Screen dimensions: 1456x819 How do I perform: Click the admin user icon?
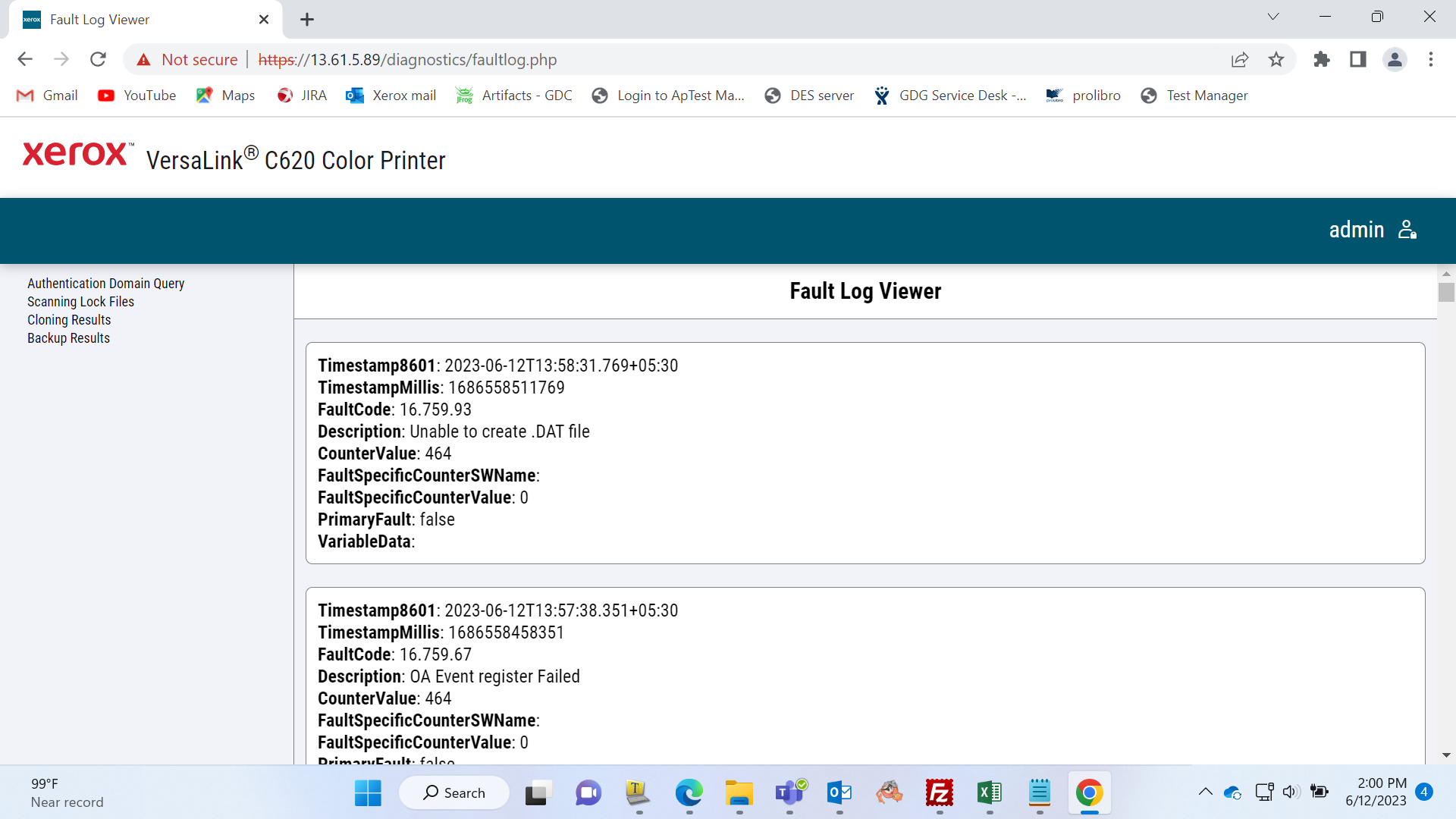click(1407, 230)
